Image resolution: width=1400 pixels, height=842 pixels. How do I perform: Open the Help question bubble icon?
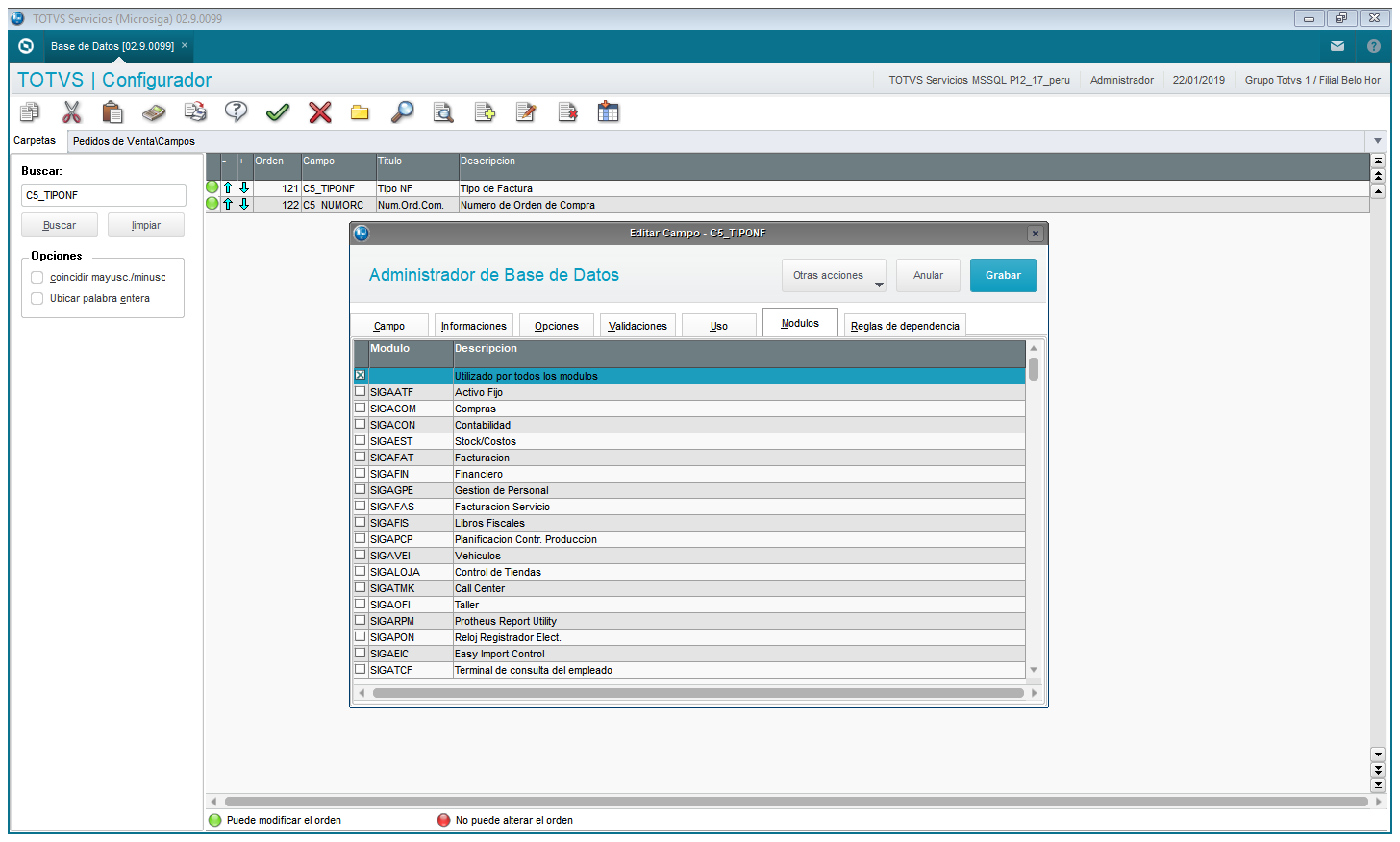(x=236, y=112)
